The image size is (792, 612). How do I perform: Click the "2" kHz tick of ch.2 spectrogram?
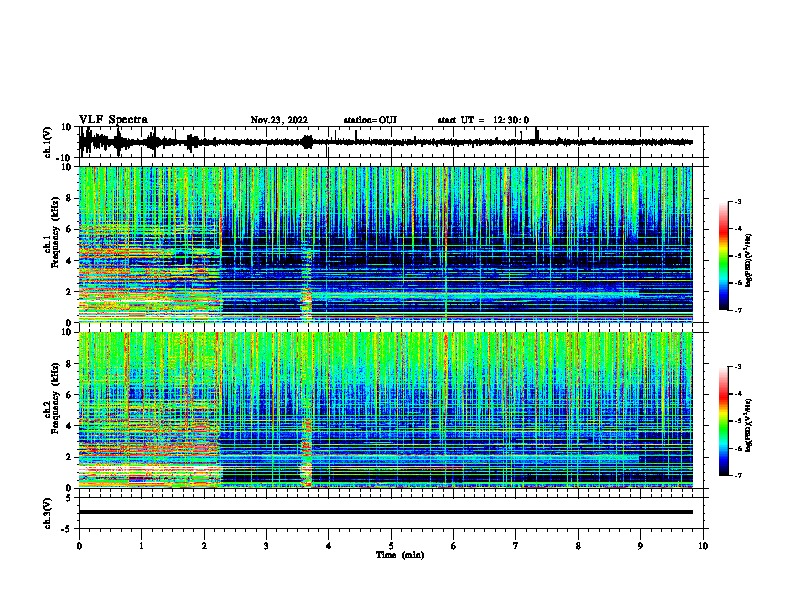(69, 457)
